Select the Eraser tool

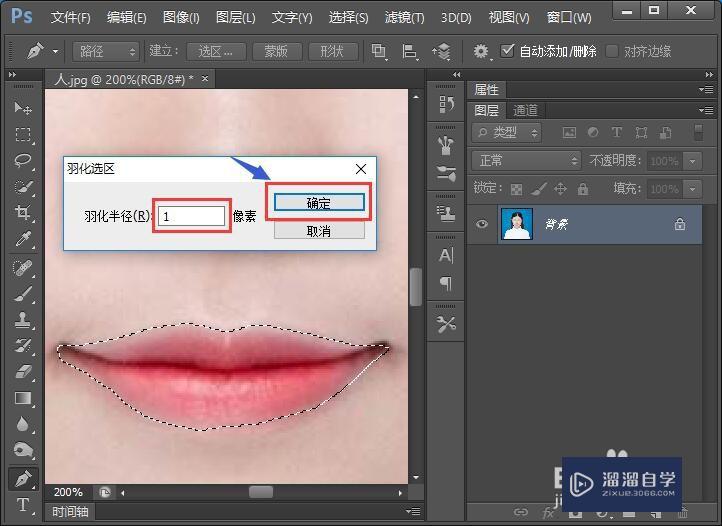tap(23, 371)
